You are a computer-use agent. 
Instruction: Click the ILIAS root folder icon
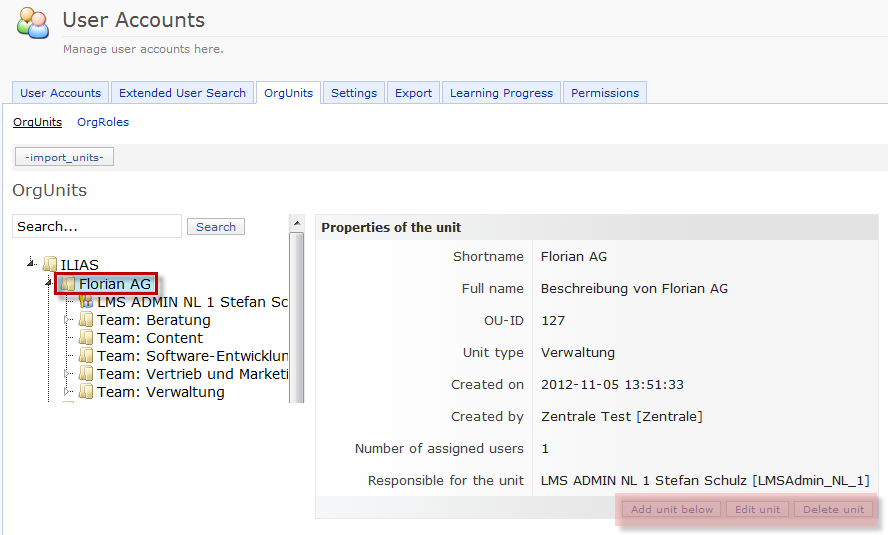pyautogui.click(x=50, y=265)
